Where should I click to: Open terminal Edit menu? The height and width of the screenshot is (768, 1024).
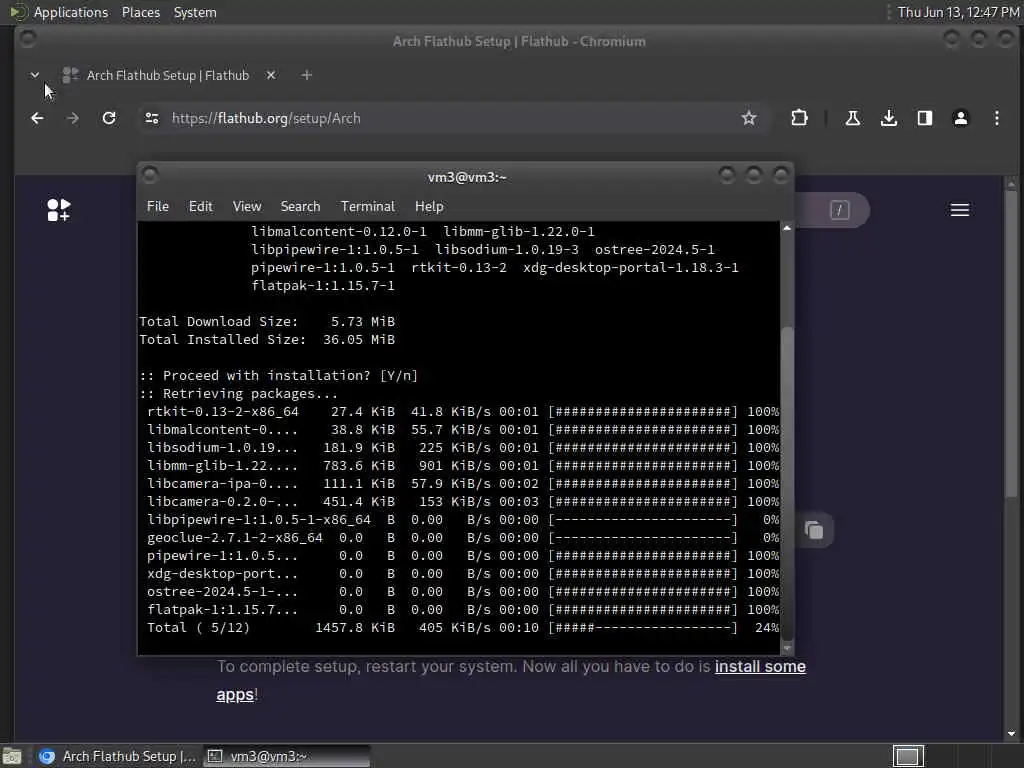tap(200, 206)
